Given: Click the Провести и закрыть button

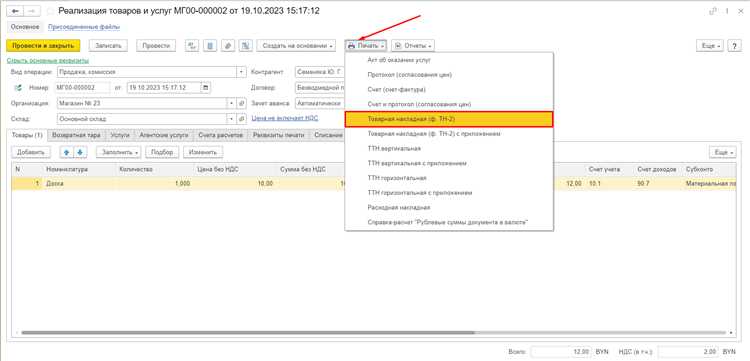Looking at the screenshot, I should click(x=43, y=46).
